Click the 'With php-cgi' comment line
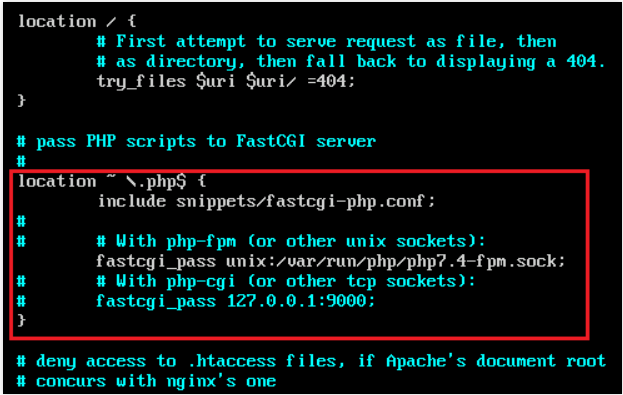The width and height of the screenshot is (623, 395). point(286,281)
